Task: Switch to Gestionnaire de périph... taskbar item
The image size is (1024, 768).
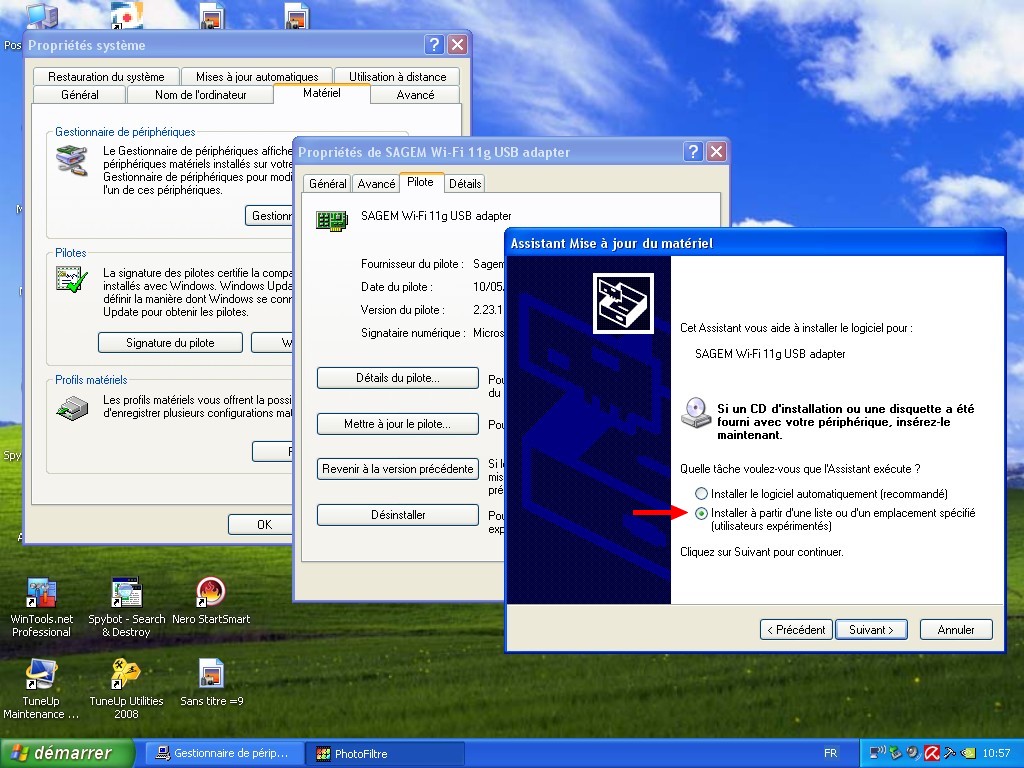Action: point(224,753)
